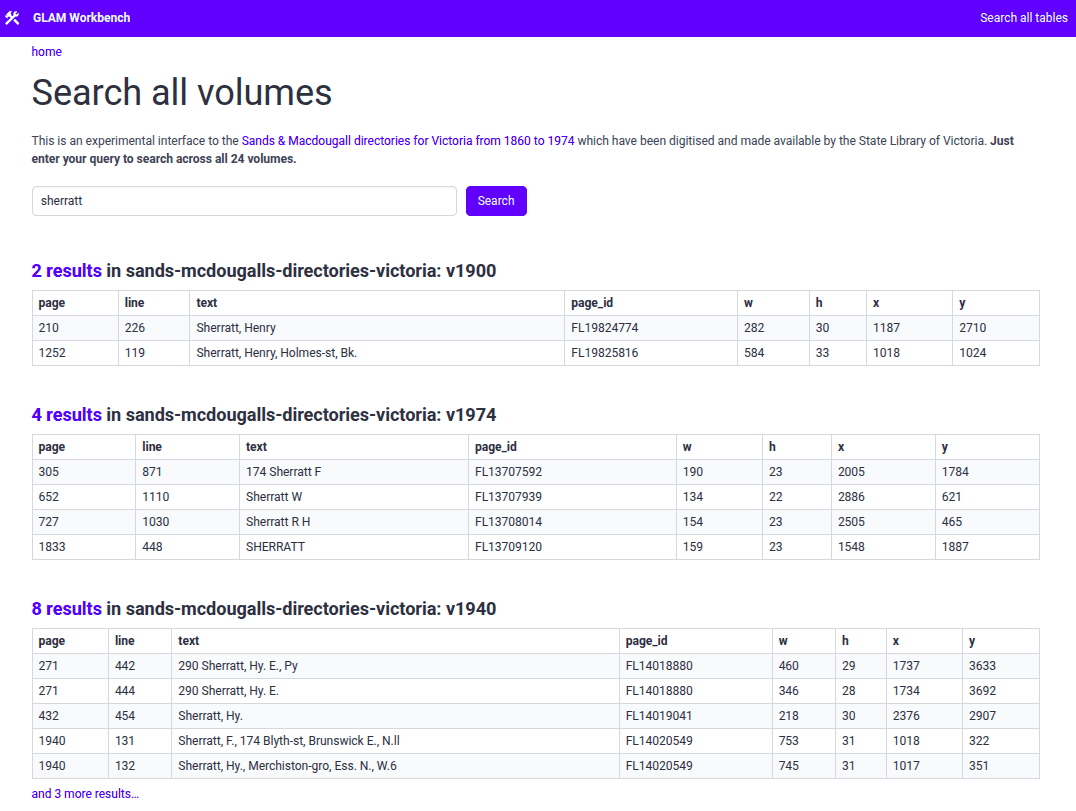Click the 'Search all volumes' heading
The image size is (1076, 811).
182,93
